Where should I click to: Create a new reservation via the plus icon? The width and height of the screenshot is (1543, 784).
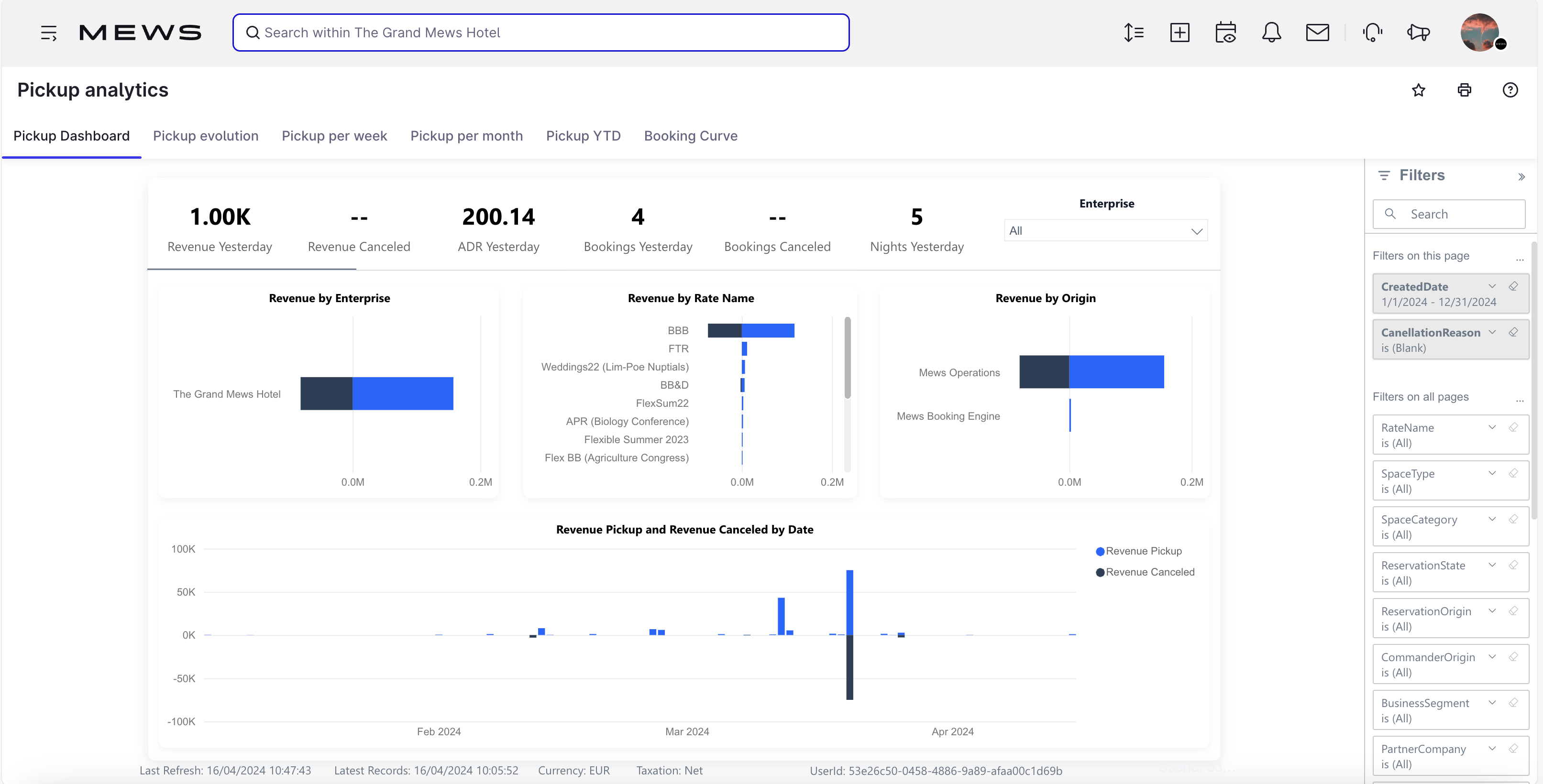click(x=1180, y=33)
